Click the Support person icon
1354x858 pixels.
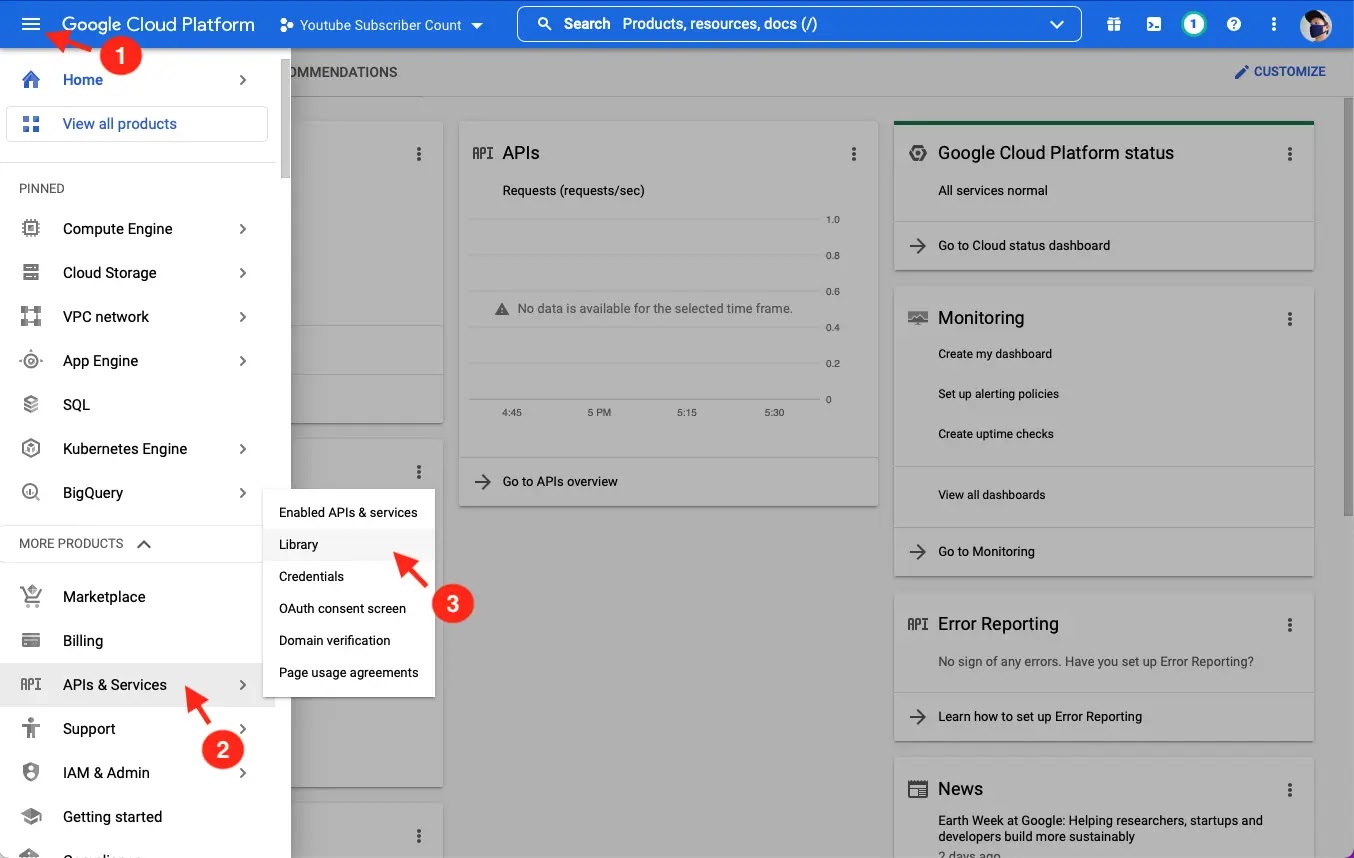click(31, 729)
